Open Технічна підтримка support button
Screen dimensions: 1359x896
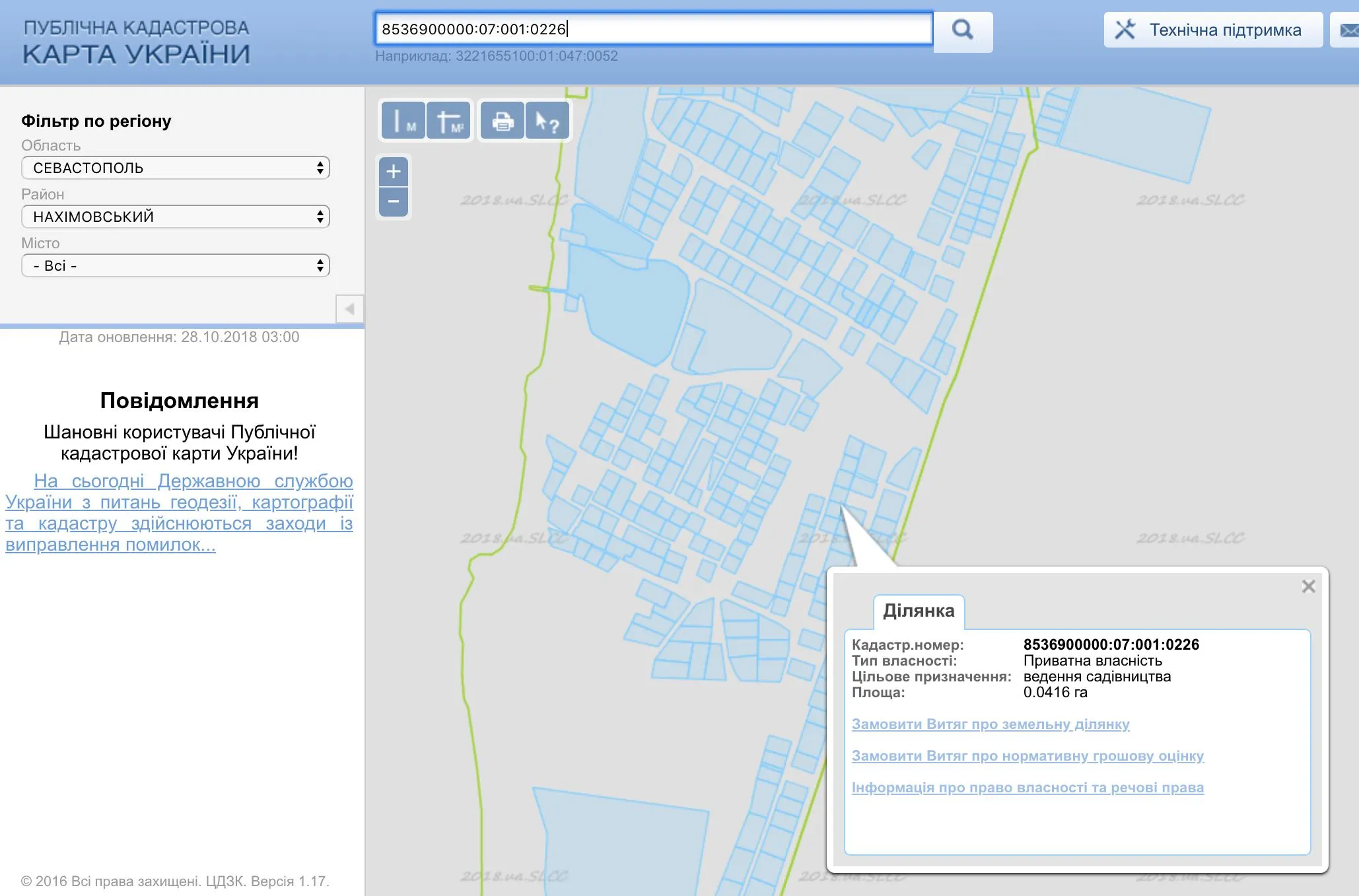coord(1212,30)
